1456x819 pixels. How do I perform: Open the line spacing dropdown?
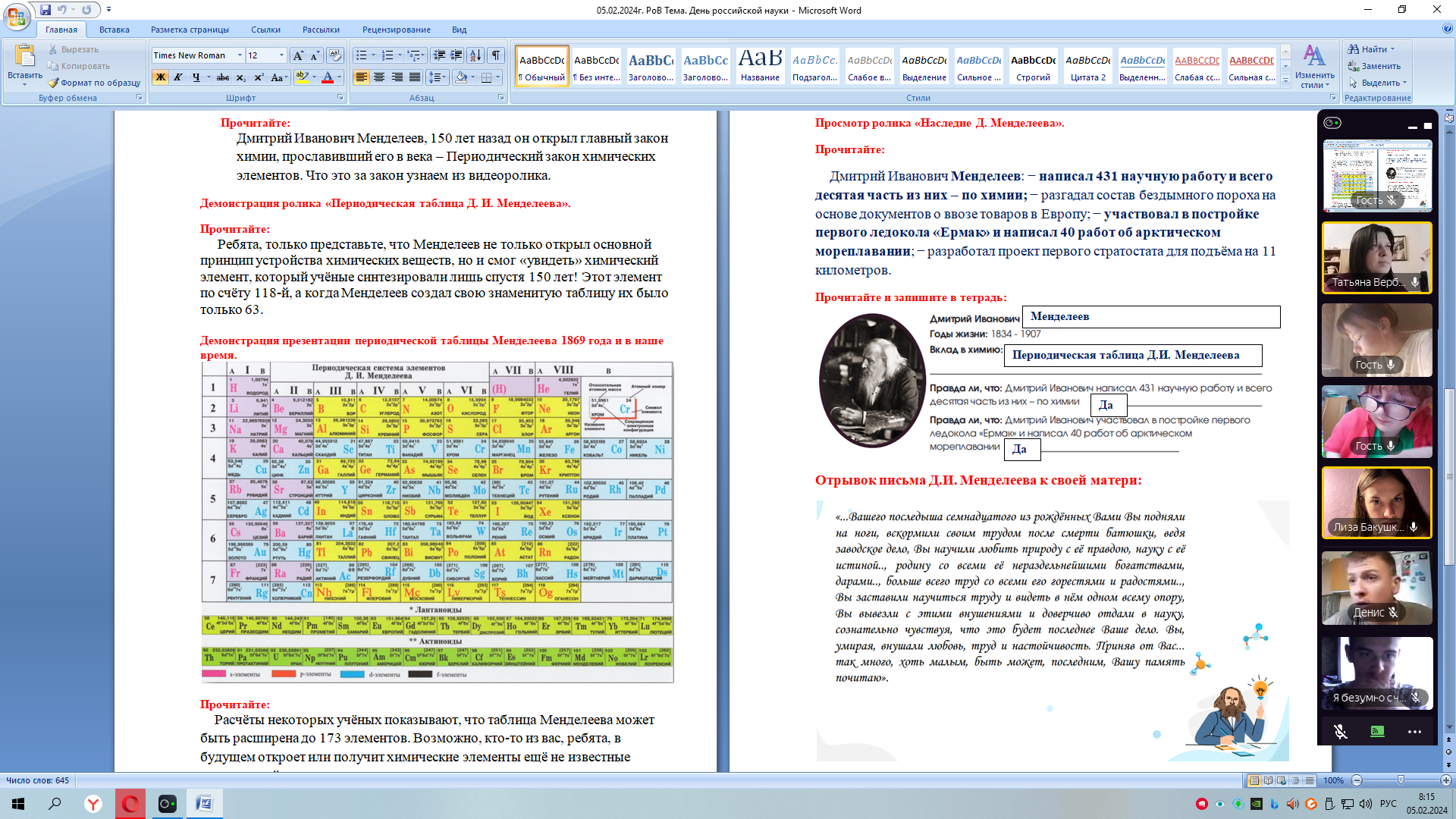(x=437, y=77)
